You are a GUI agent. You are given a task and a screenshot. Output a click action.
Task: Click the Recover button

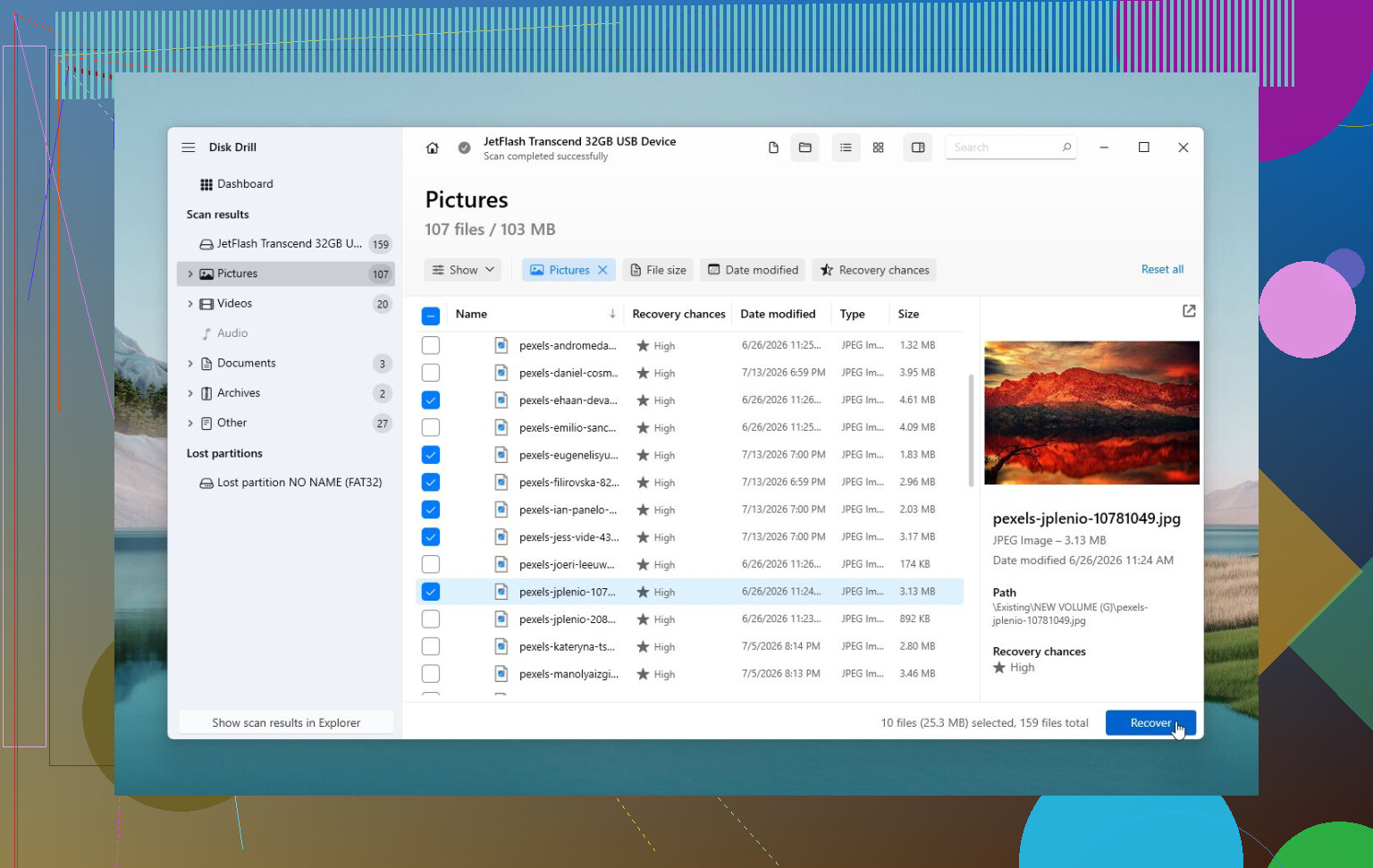point(1150,723)
